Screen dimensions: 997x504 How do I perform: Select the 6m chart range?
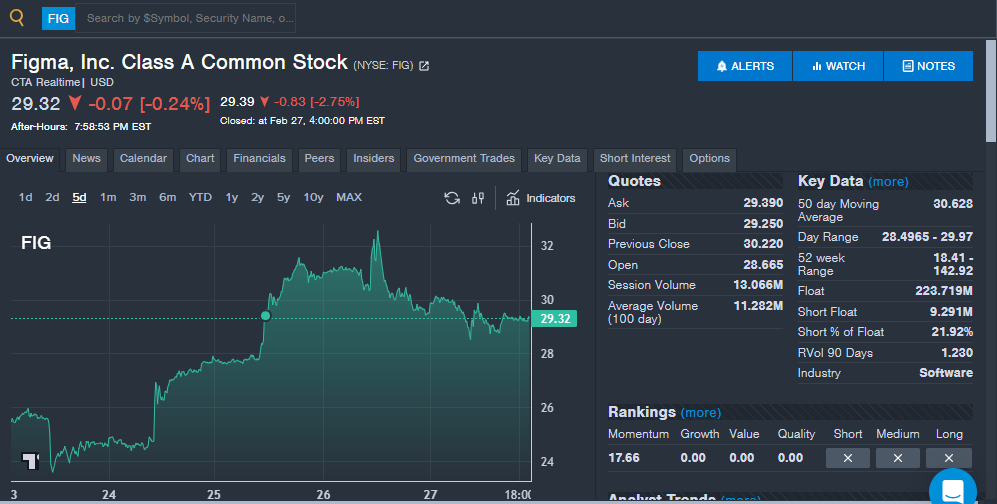tap(167, 198)
